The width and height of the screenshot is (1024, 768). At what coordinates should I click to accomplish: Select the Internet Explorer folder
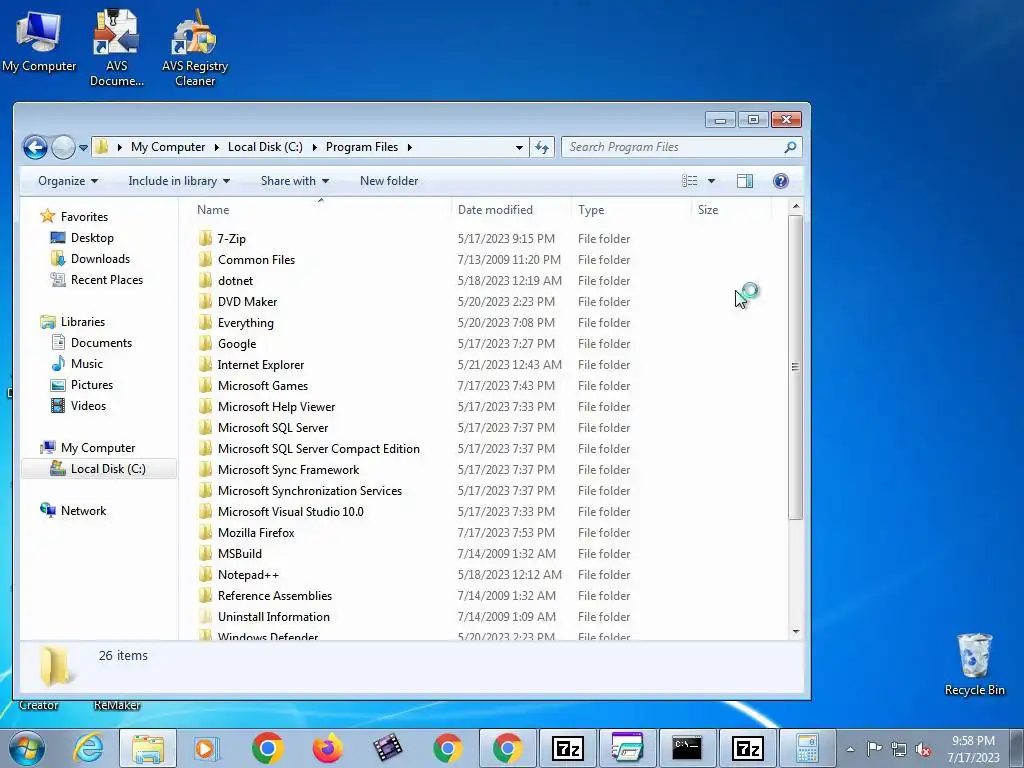click(x=261, y=364)
